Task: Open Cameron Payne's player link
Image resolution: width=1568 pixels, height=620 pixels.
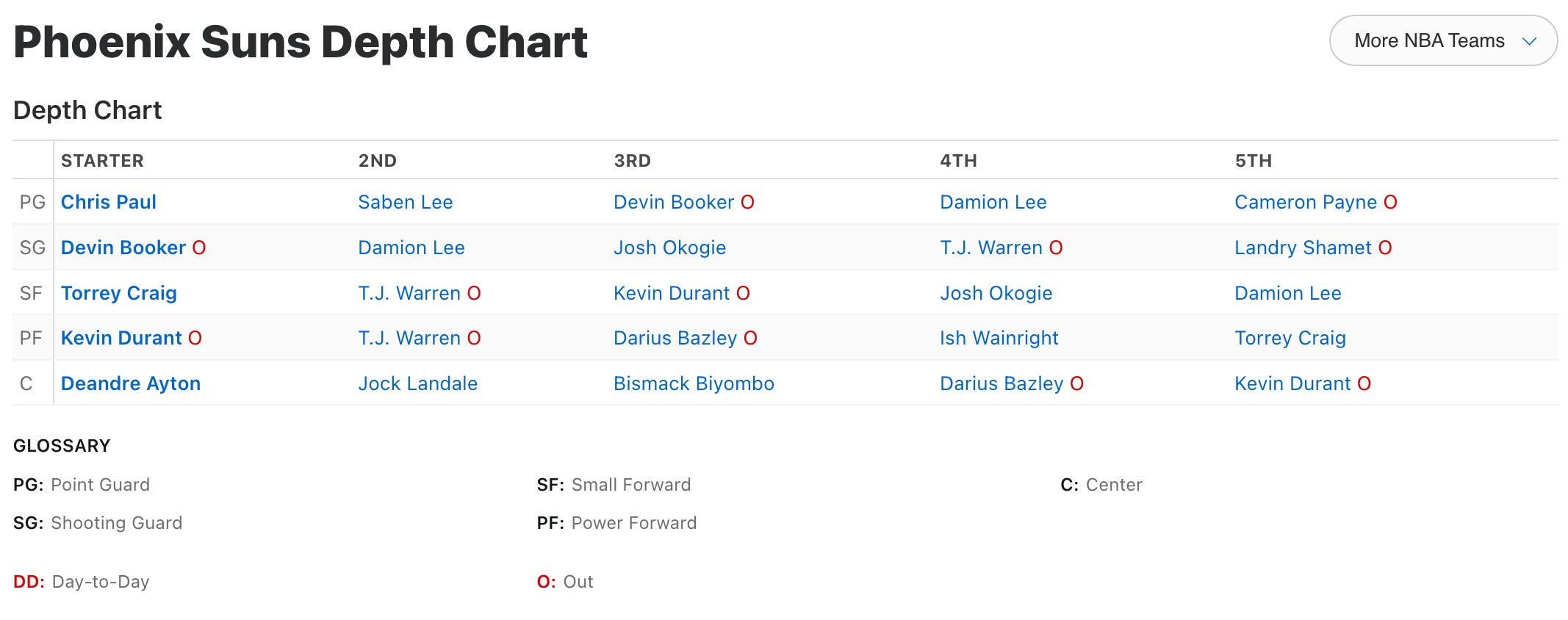Action: coord(1305,202)
